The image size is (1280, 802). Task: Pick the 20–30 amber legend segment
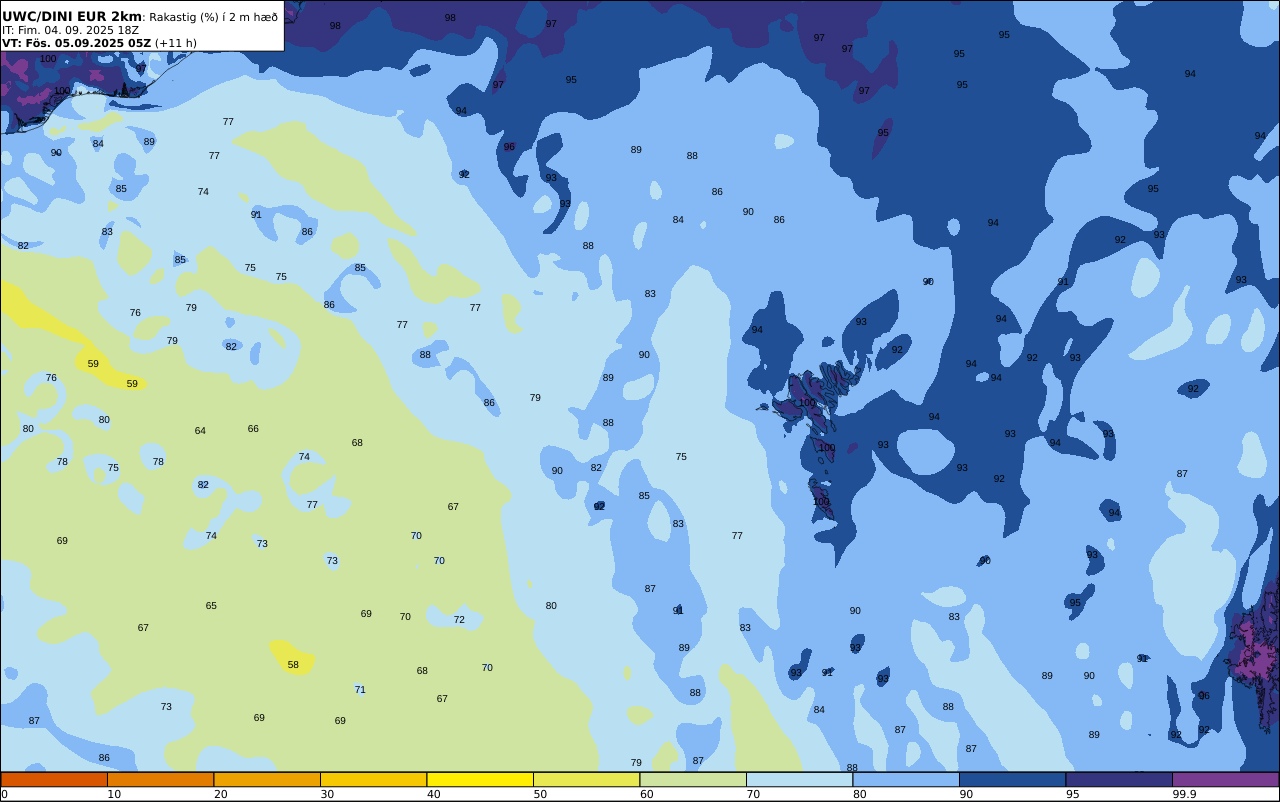[267, 779]
